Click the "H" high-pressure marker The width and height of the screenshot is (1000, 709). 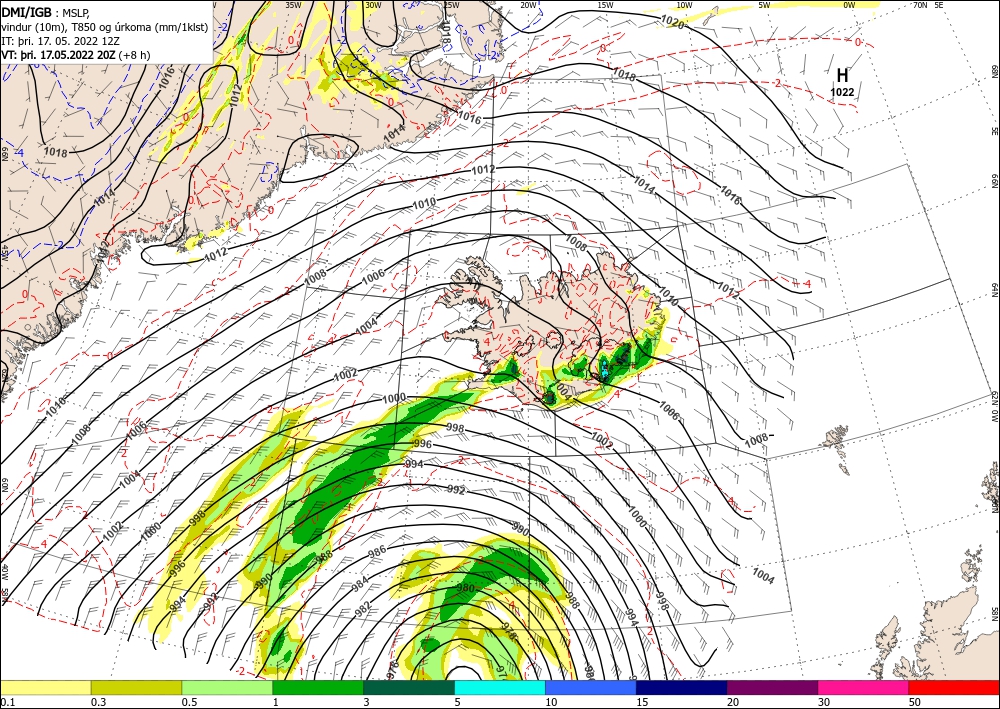click(842, 75)
